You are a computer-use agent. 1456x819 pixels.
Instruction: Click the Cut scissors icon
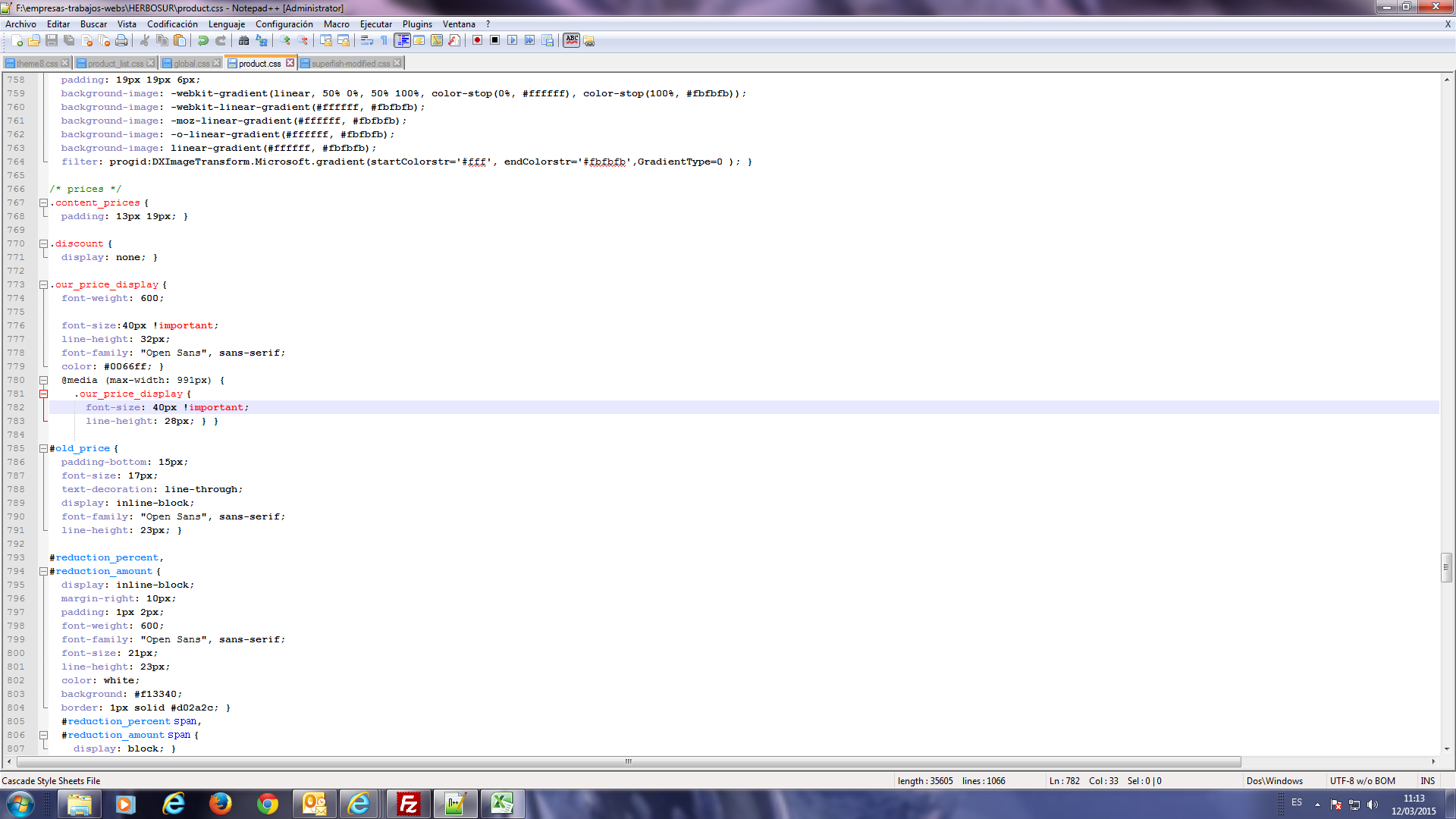[144, 40]
